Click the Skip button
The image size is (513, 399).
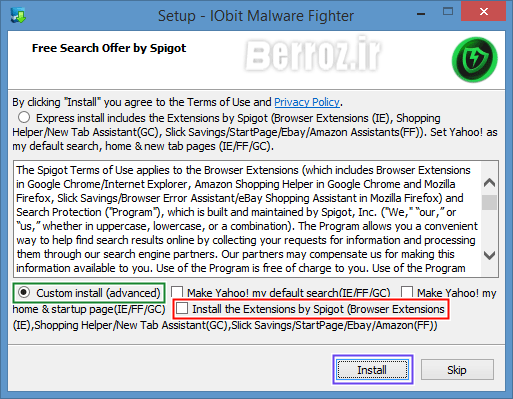[457, 369]
